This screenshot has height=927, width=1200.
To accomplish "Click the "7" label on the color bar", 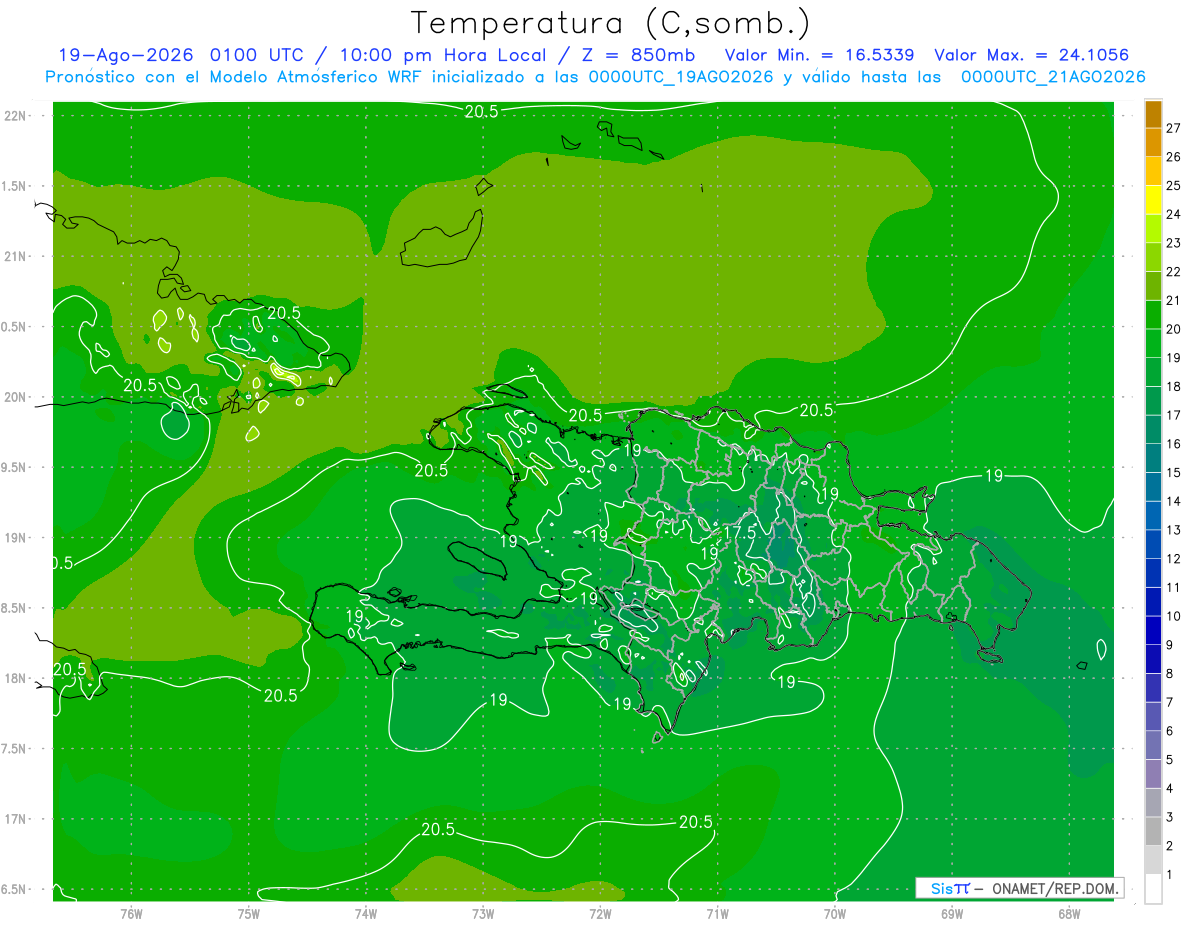I will click(1170, 702).
